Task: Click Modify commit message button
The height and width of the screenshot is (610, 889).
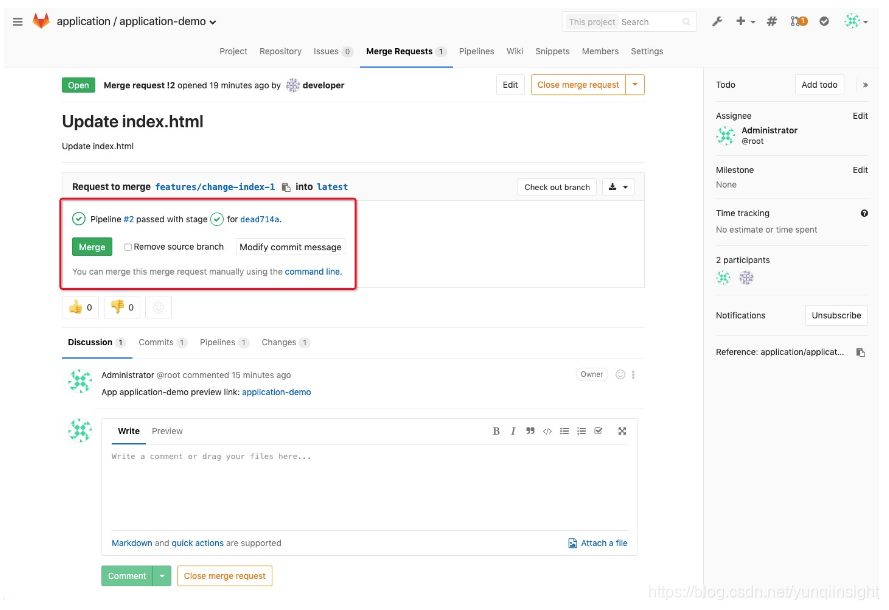Action: pyautogui.click(x=290, y=247)
